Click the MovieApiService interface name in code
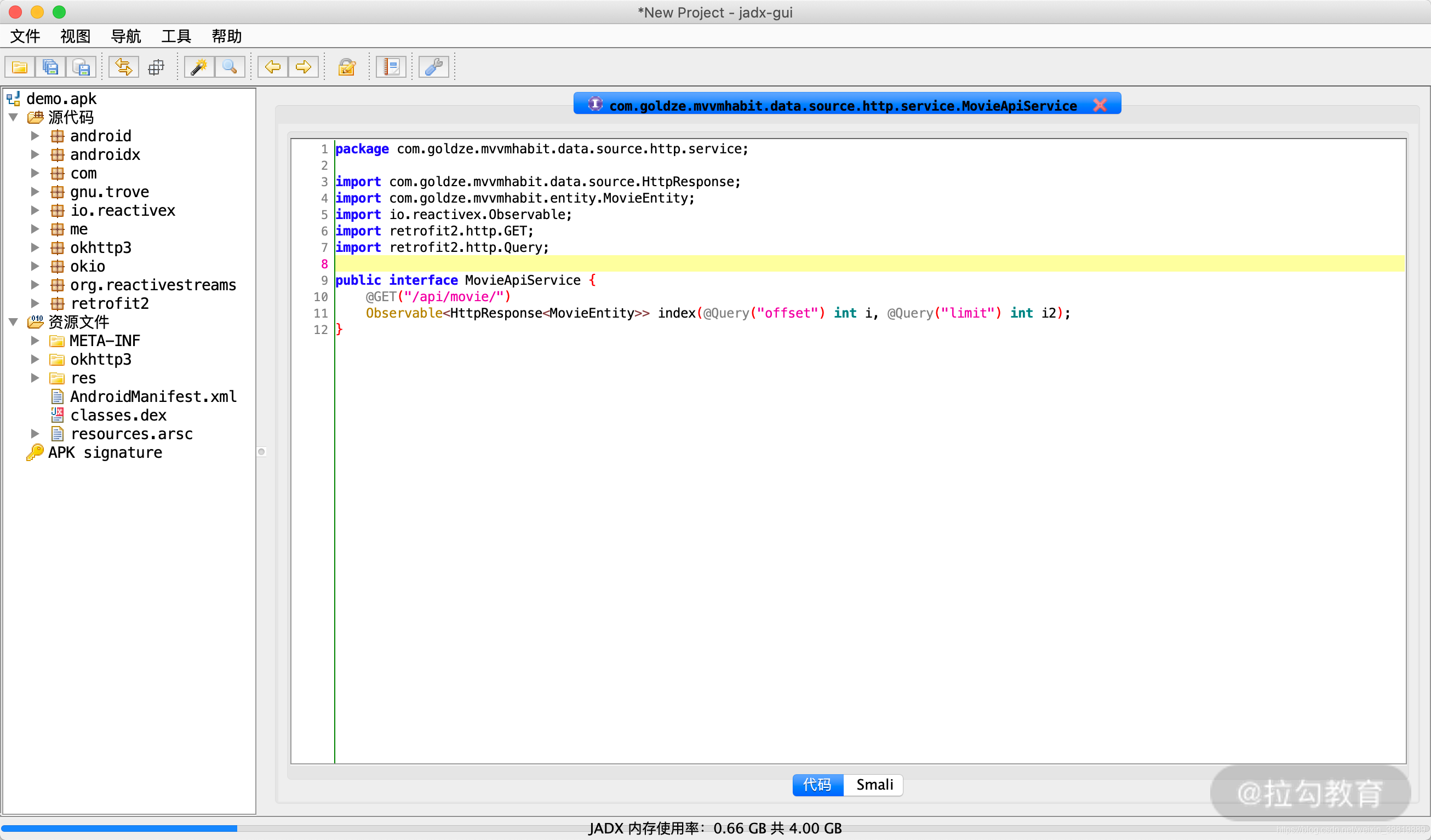This screenshot has width=1431, height=840. pyautogui.click(x=523, y=280)
